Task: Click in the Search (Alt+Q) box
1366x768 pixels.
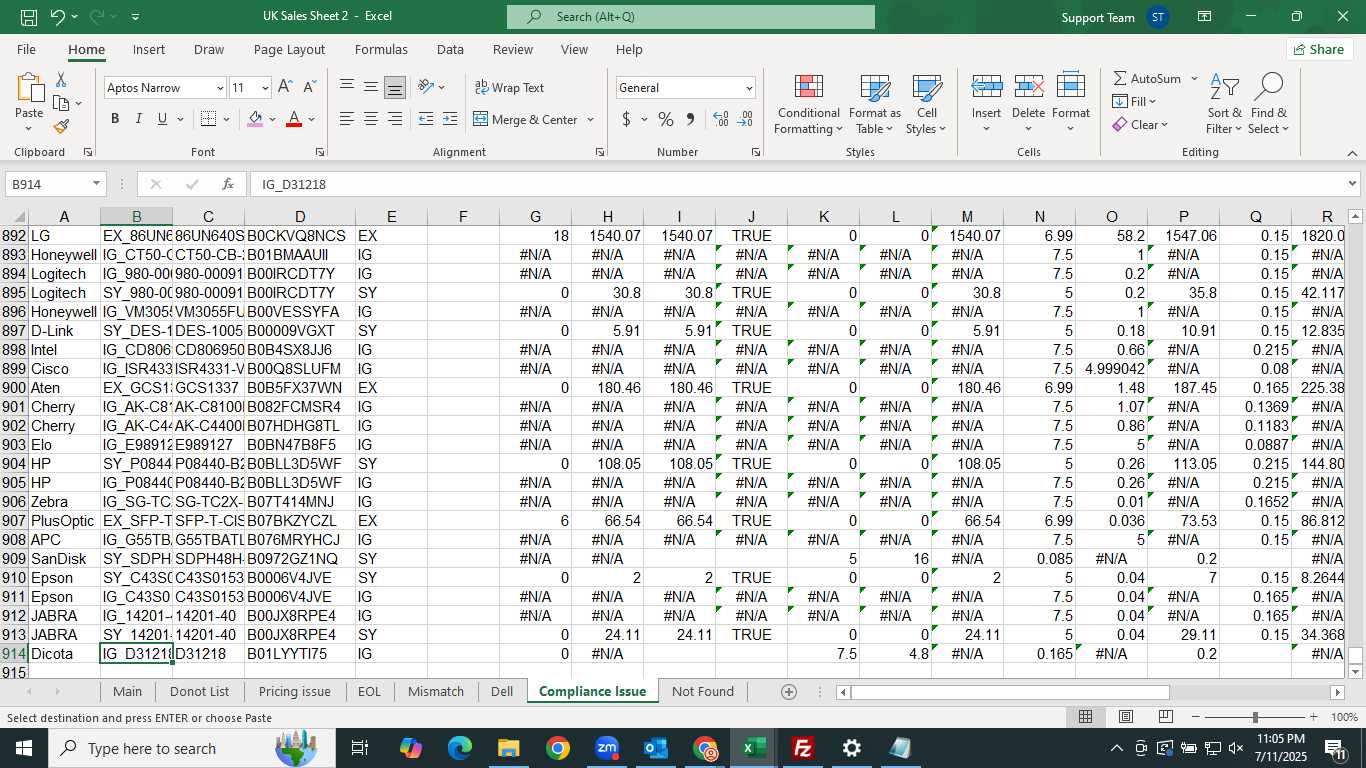Action: tap(691, 17)
